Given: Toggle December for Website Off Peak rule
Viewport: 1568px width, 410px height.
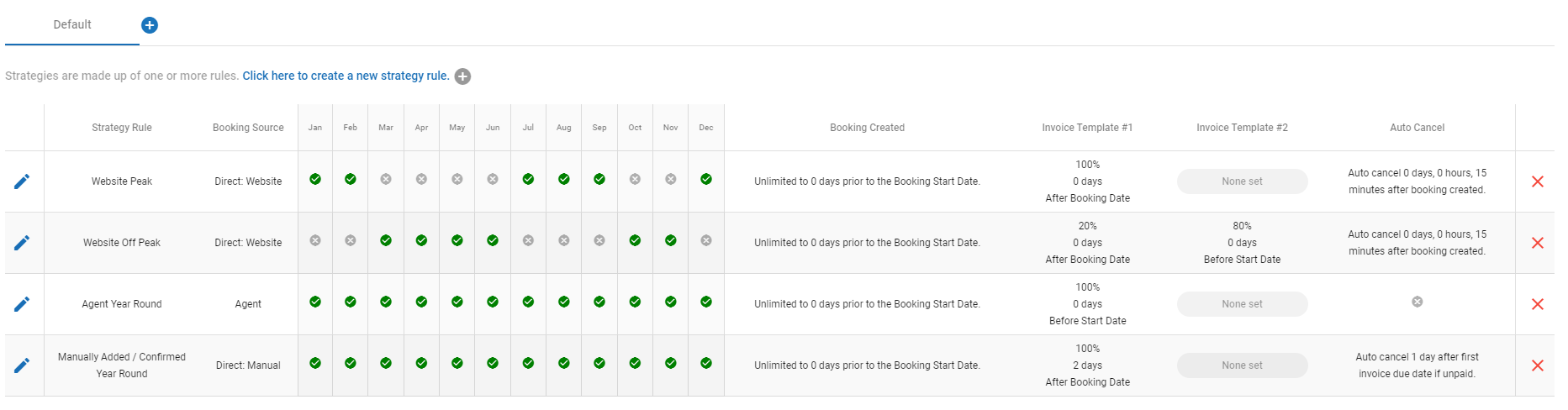Looking at the screenshot, I should point(706,240).
